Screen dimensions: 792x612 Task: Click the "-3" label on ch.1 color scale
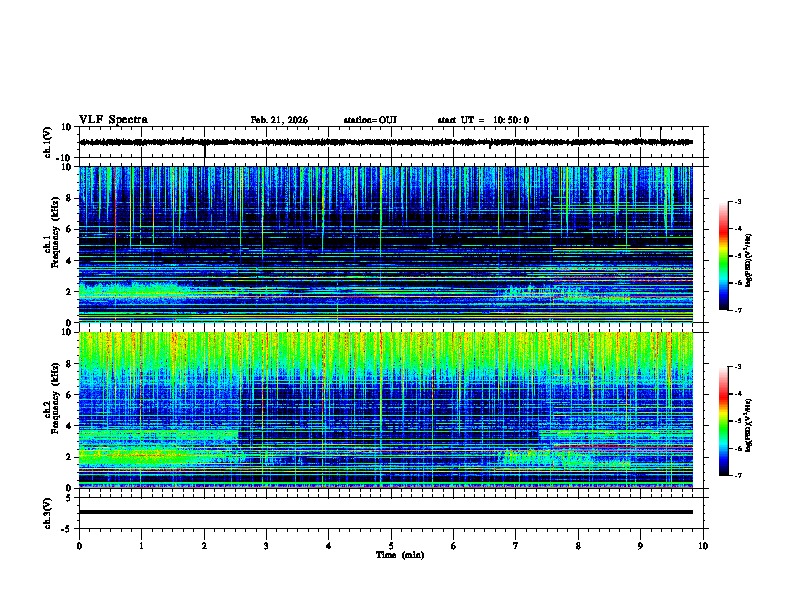[x=737, y=202]
